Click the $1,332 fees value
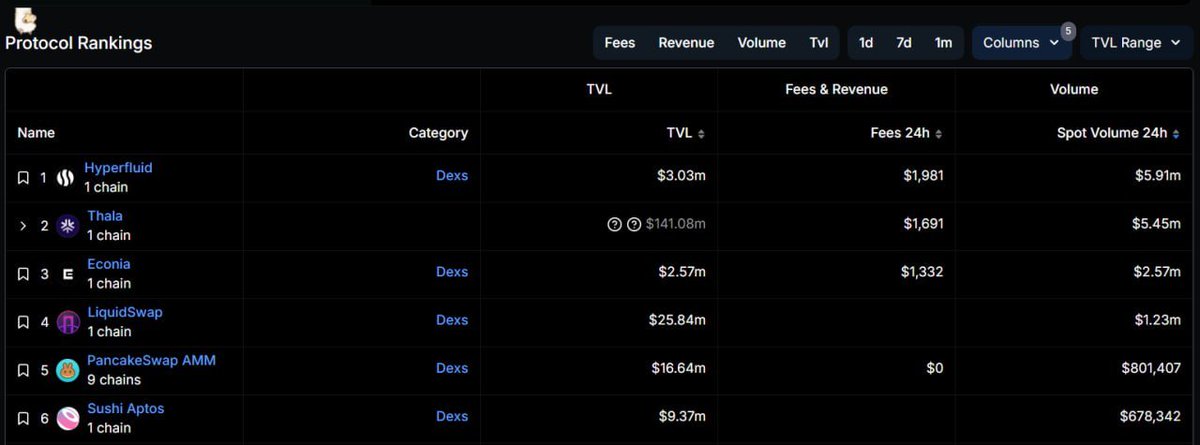Viewport: 1200px width, 445px height. pyautogui.click(x=923, y=271)
